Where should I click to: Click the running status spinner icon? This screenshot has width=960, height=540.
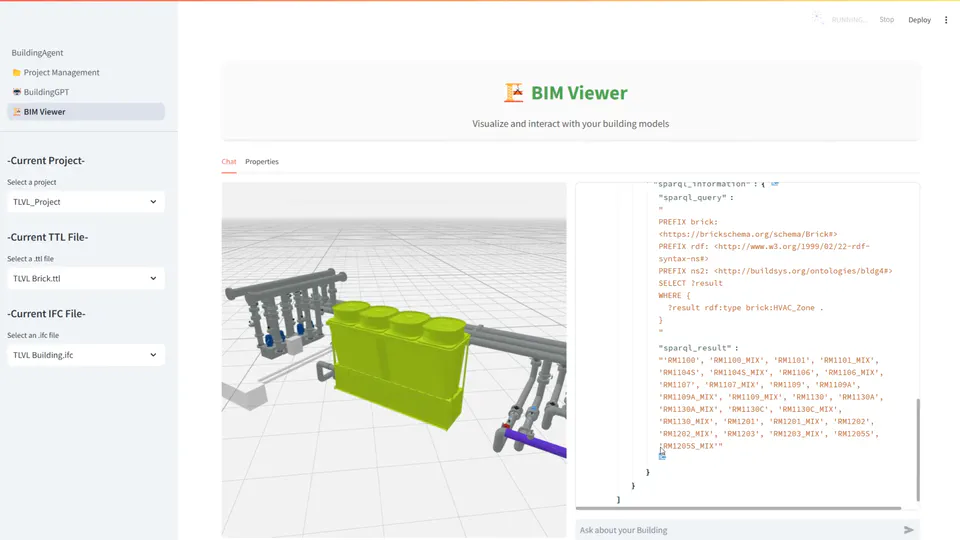[817, 18]
